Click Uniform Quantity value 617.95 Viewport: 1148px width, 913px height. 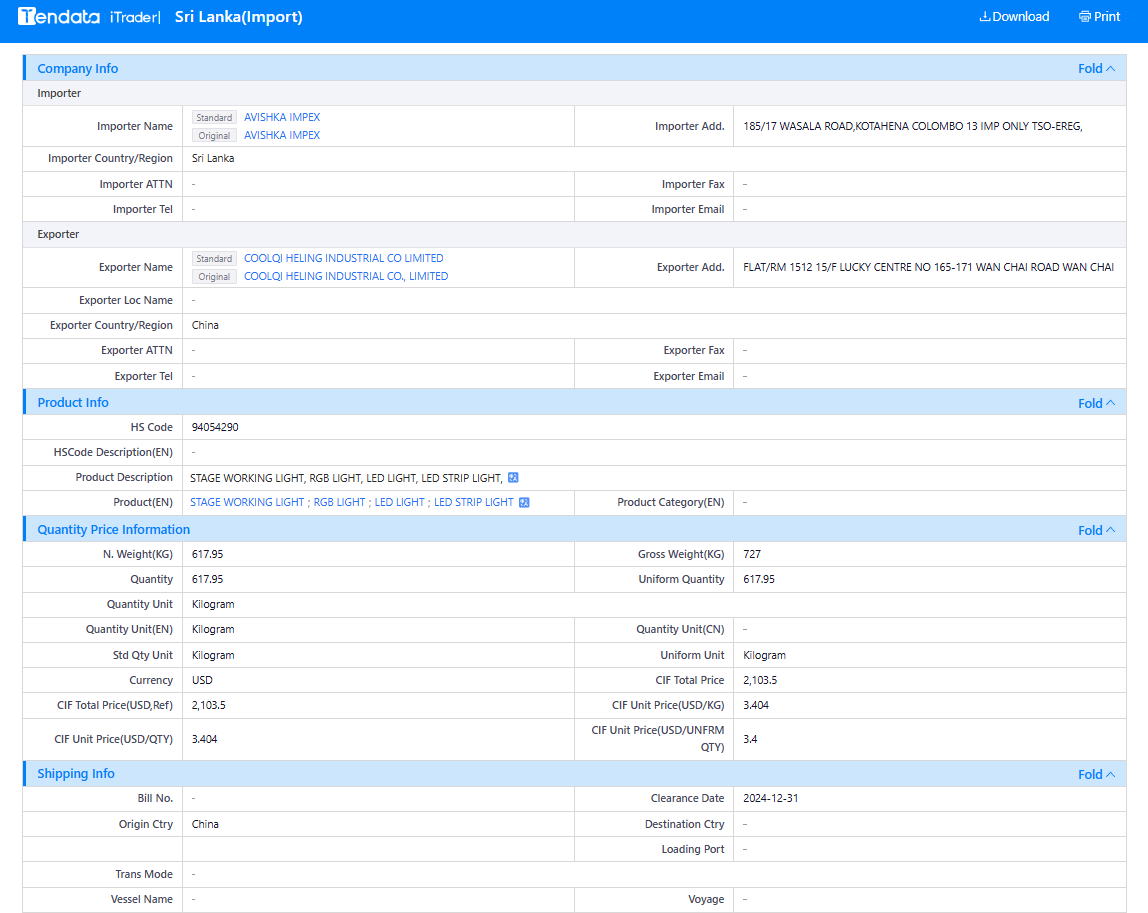coord(758,579)
